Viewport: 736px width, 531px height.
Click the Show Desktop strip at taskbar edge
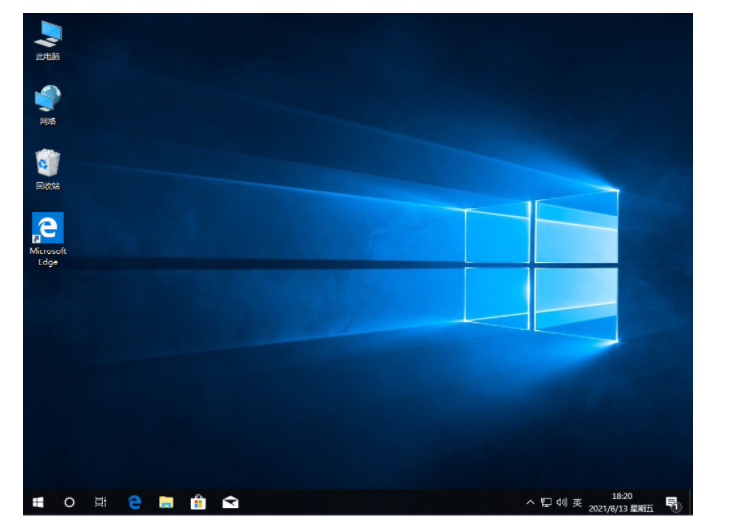(x=690, y=502)
